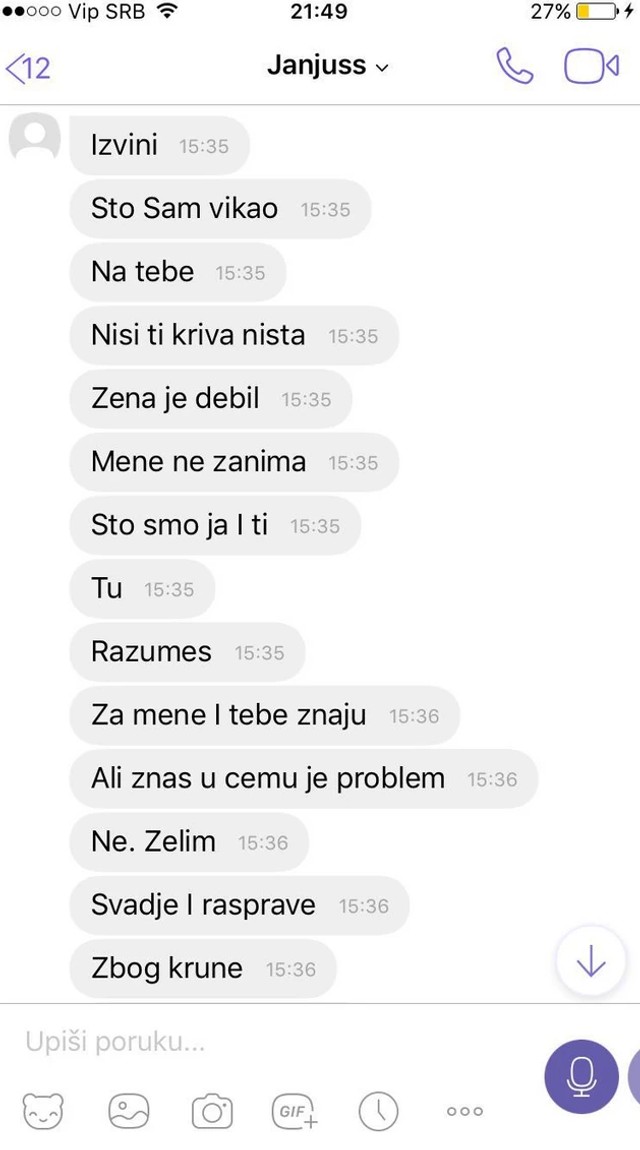Open more options three-dots icon
The height and width of the screenshot is (1150, 640).
(x=465, y=1111)
